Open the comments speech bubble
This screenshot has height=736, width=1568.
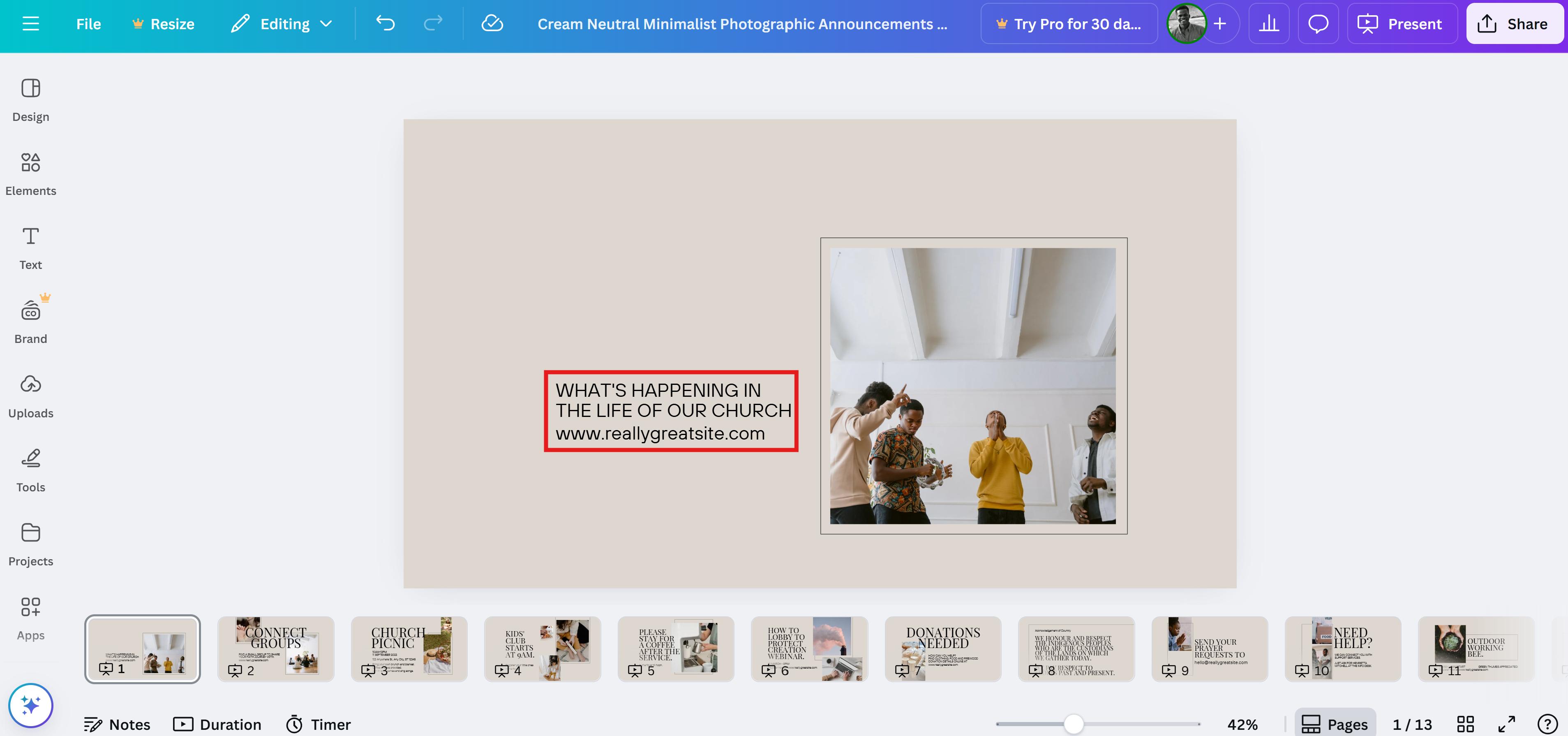tap(1318, 24)
